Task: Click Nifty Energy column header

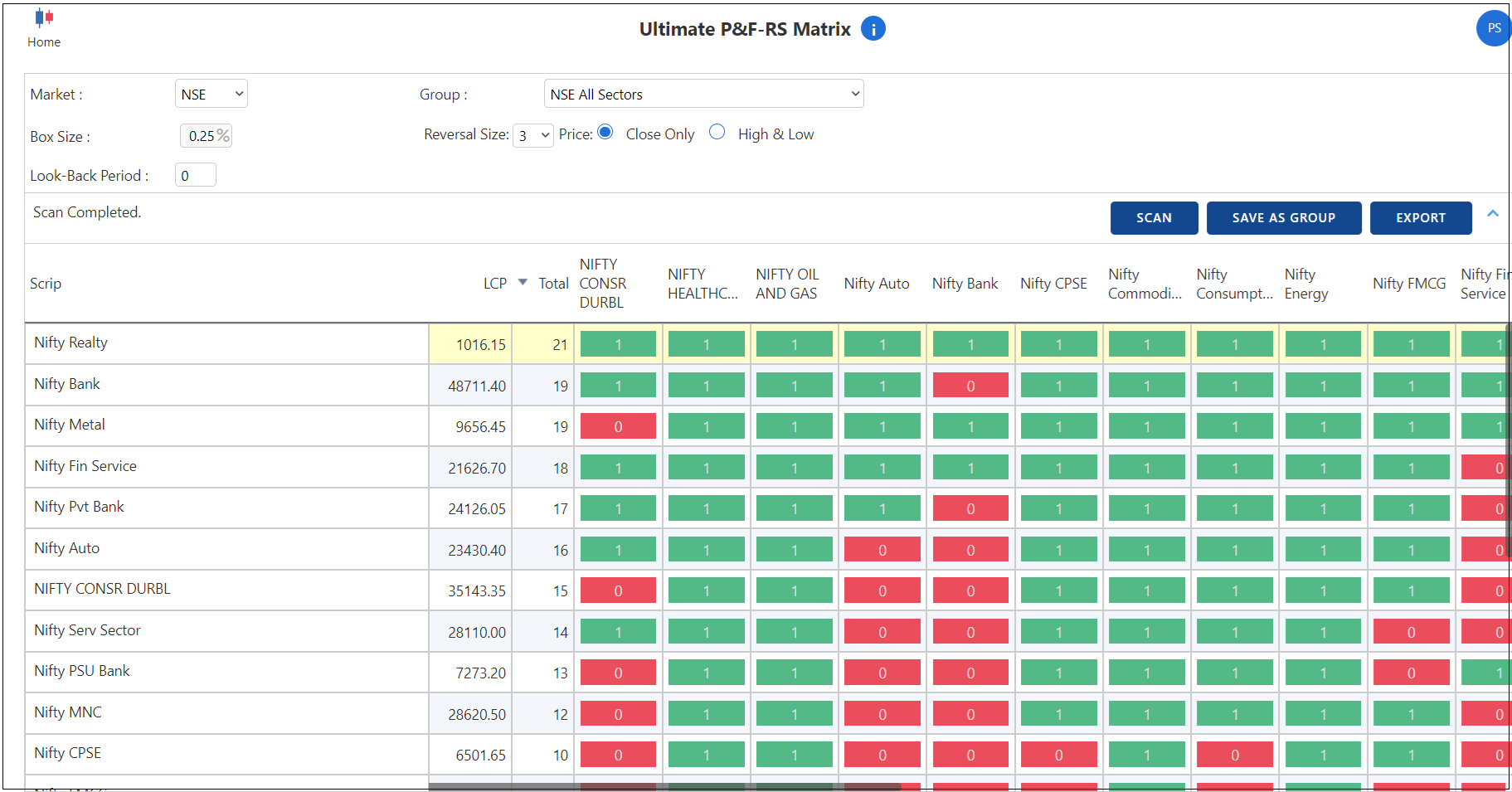Action: click(1306, 284)
